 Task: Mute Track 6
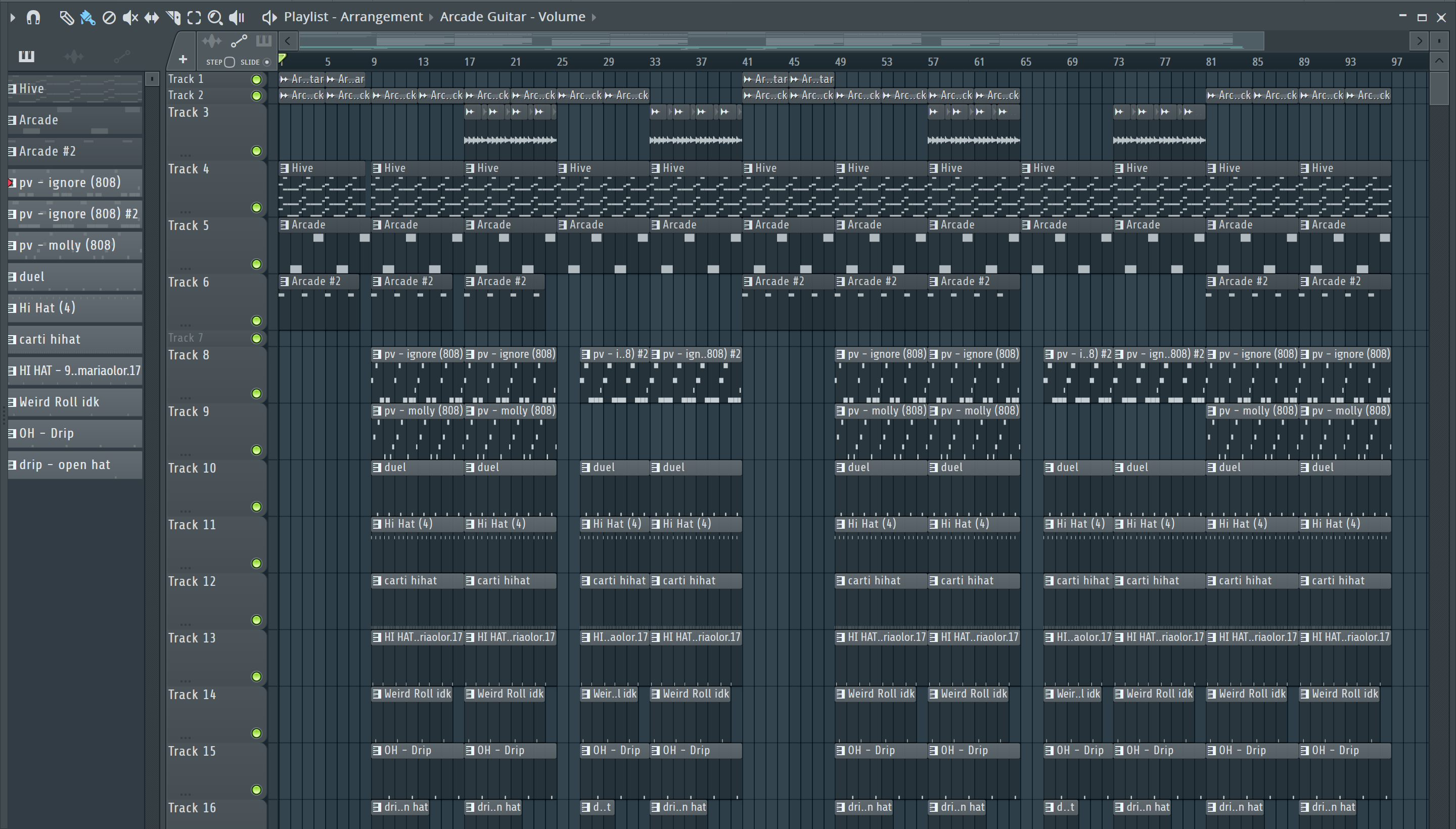257,321
